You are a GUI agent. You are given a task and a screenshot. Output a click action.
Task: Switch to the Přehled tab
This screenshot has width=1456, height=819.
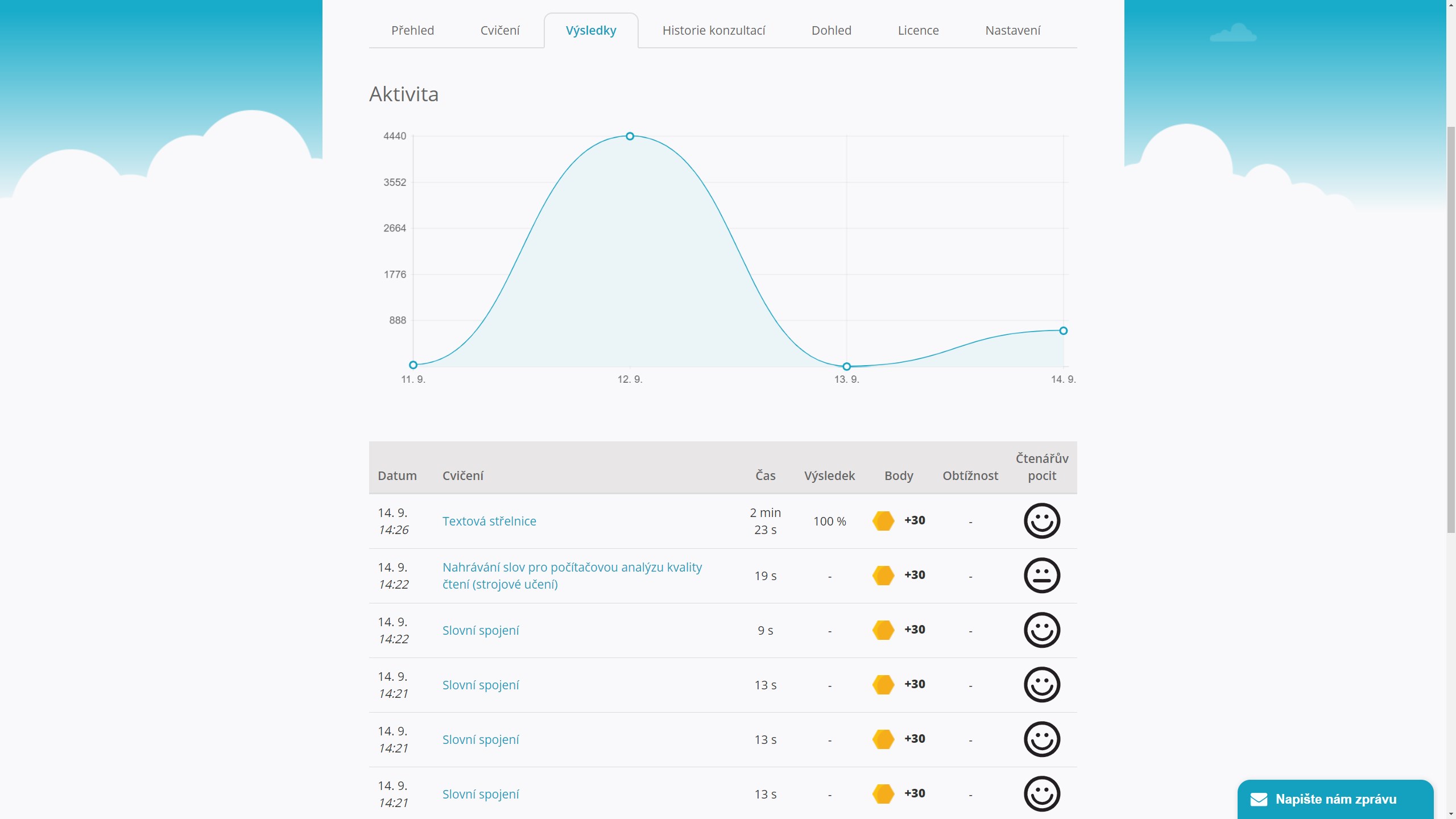pyautogui.click(x=412, y=31)
